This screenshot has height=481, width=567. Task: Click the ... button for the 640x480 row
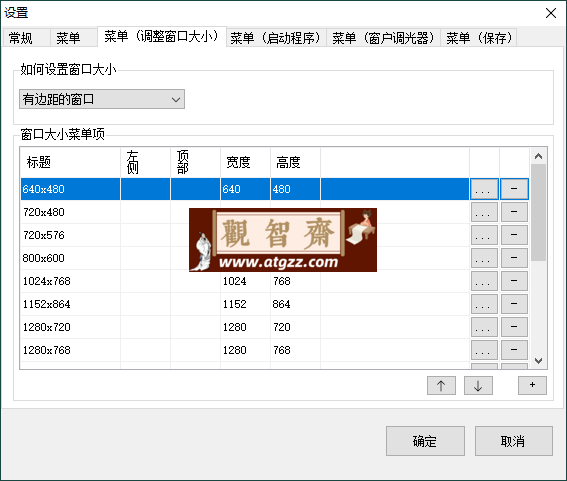pos(484,189)
